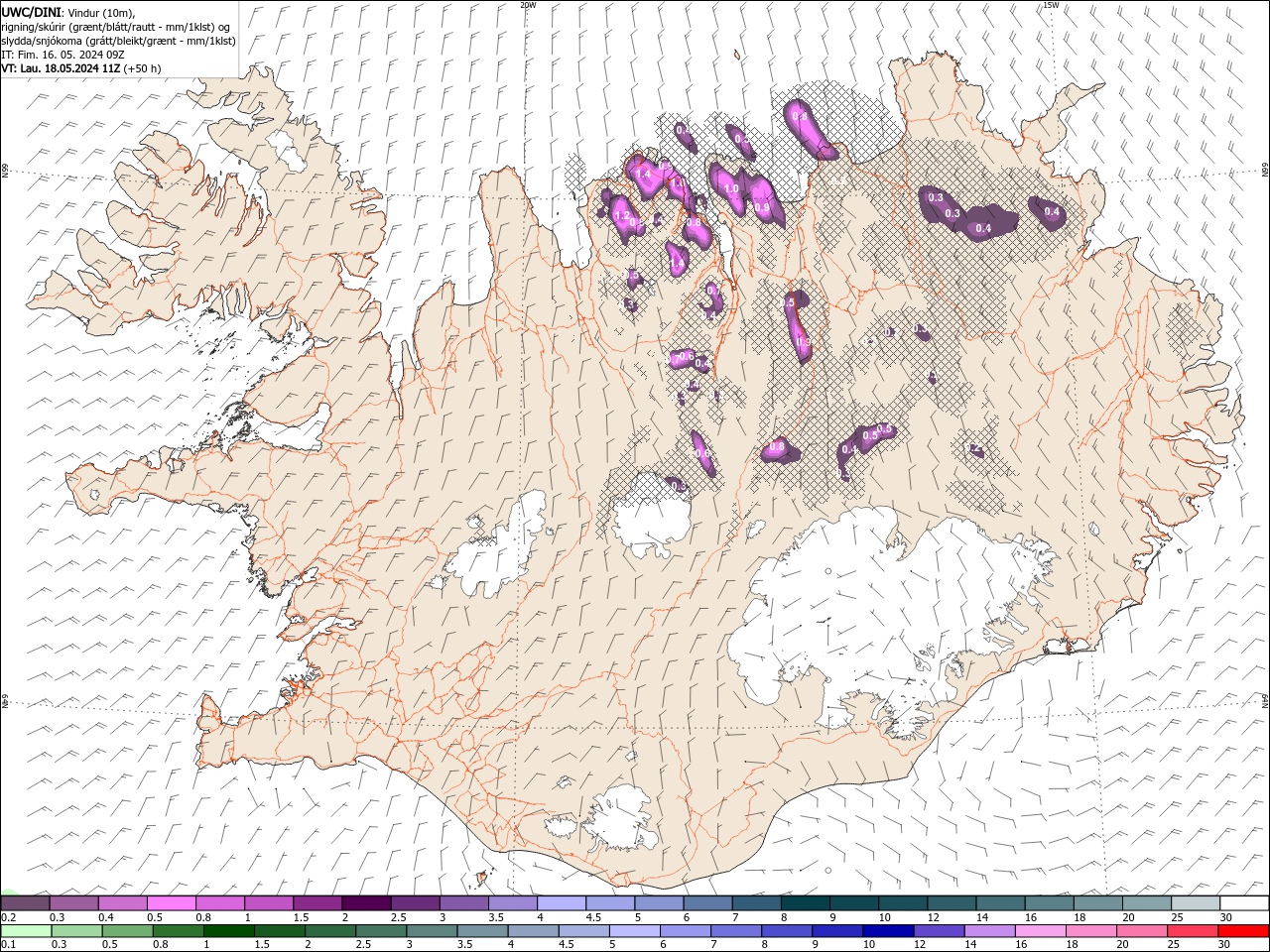
Task: Click the white top-row swatch labeled 30
Action: 1244,903
